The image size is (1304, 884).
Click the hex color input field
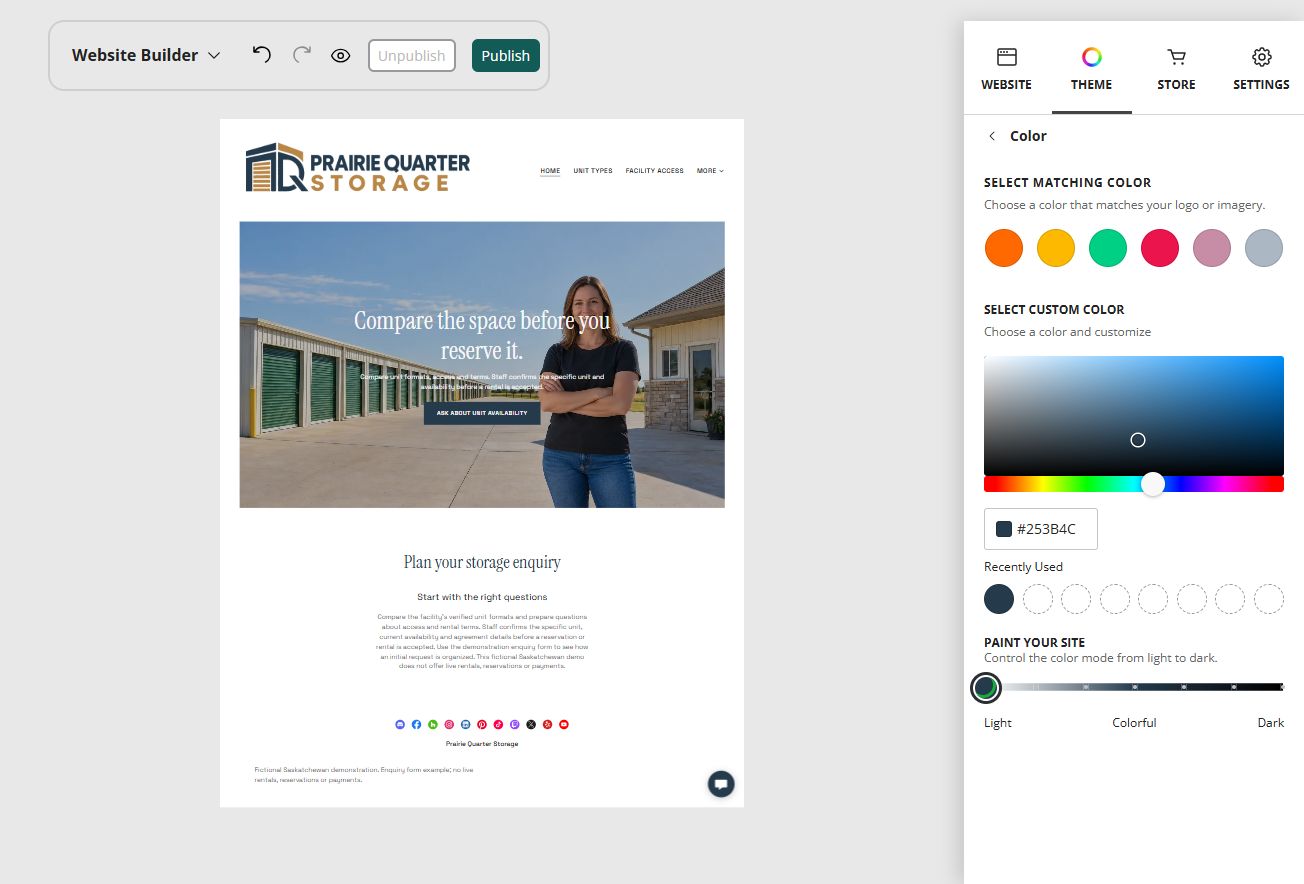point(1041,529)
